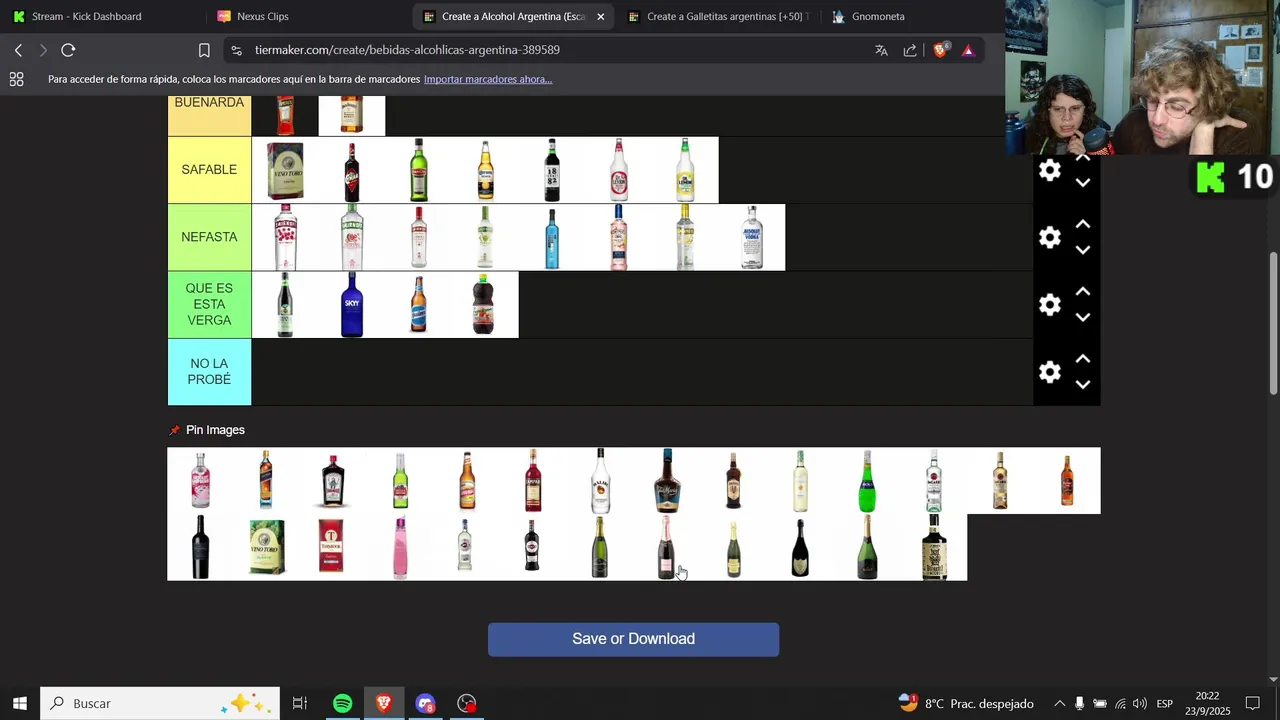Open the Brave Shields lion icon
This screenshot has height=720, width=1280.
(x=940, y=50)
